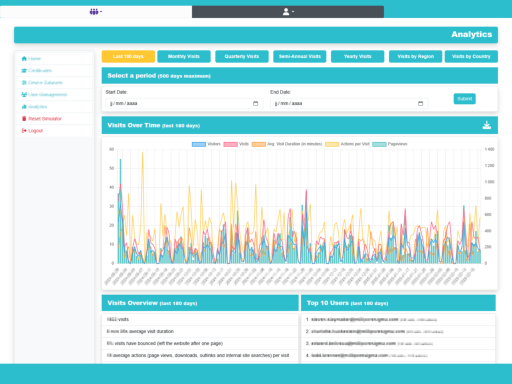Click the Reset Simulator trash icon

[x=24, y=119]
